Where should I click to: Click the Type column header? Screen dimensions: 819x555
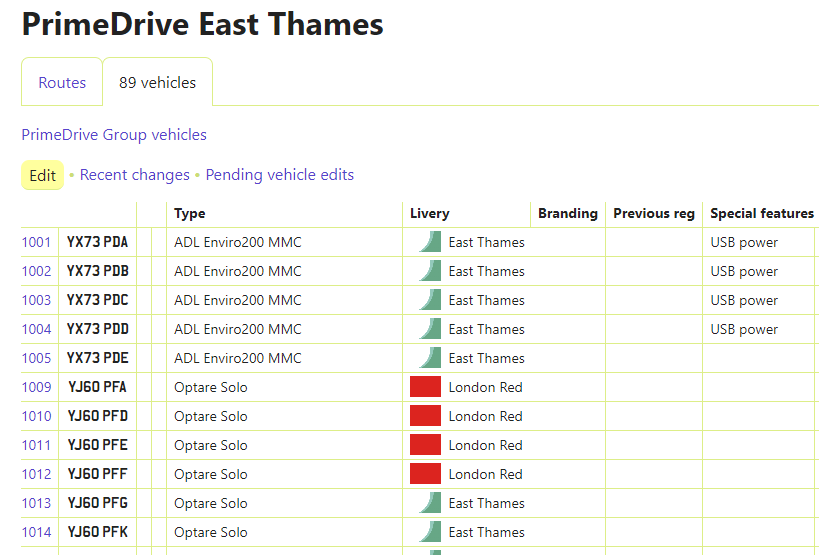pyautogui.click(x=190, y=213)
